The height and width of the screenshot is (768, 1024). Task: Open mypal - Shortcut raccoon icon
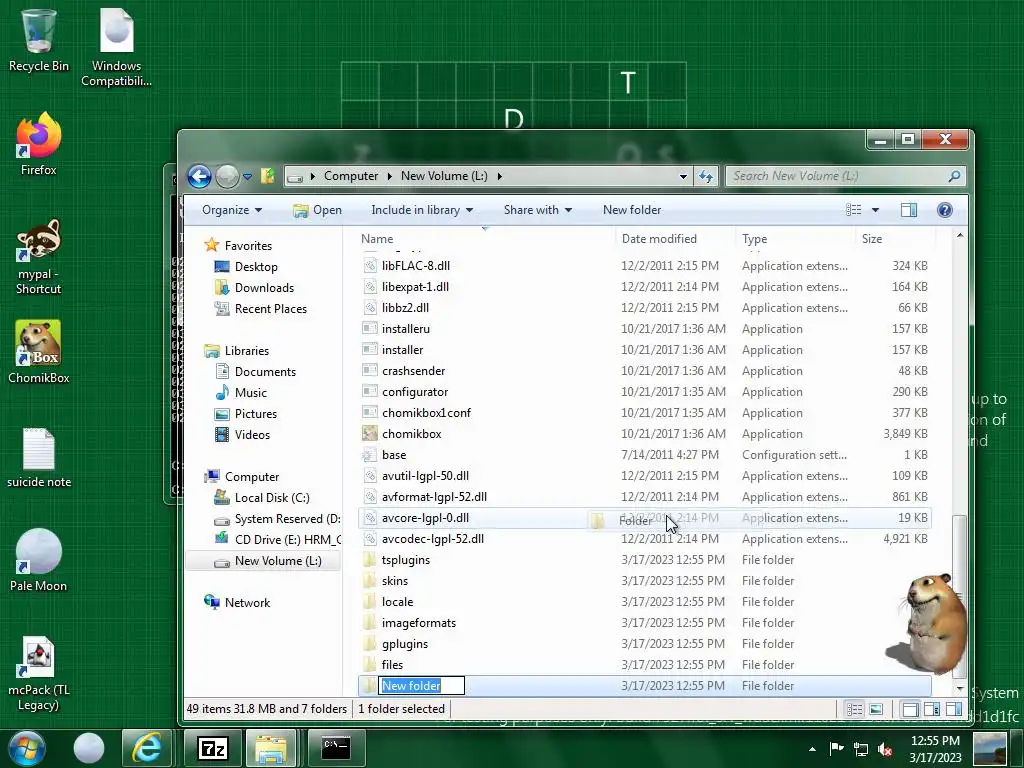tap(39, 256)
